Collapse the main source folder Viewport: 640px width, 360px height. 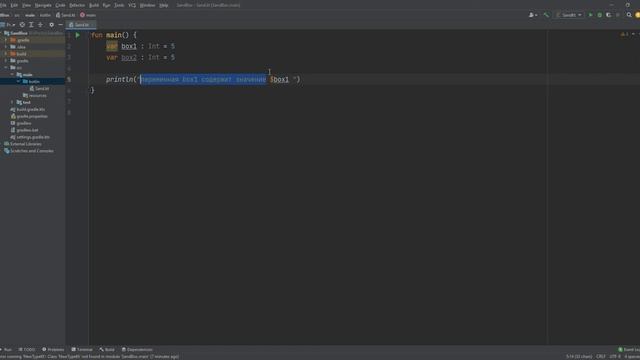[12, 75]
